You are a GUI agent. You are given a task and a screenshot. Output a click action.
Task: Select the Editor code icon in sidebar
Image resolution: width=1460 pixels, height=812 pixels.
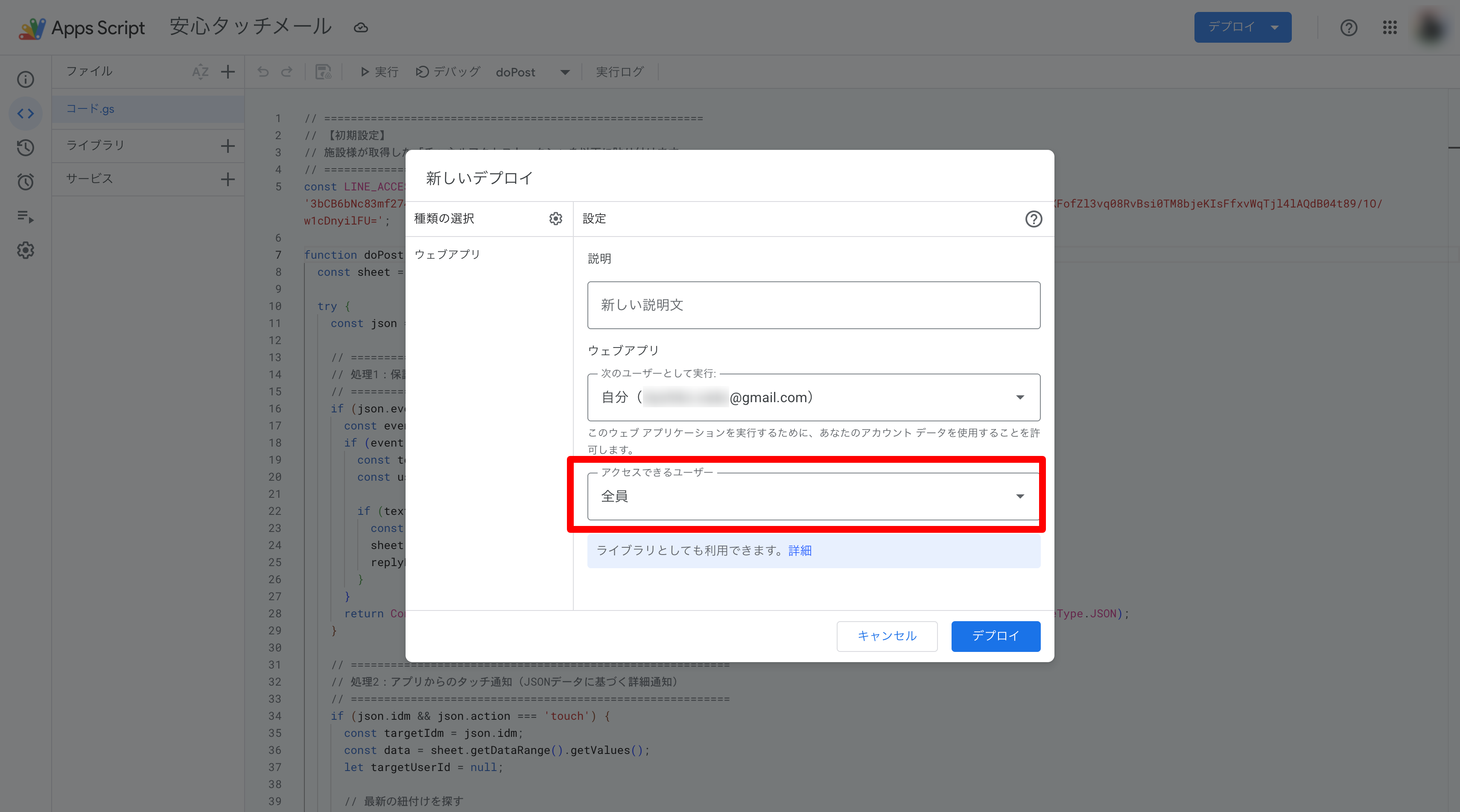pos(26,113)
